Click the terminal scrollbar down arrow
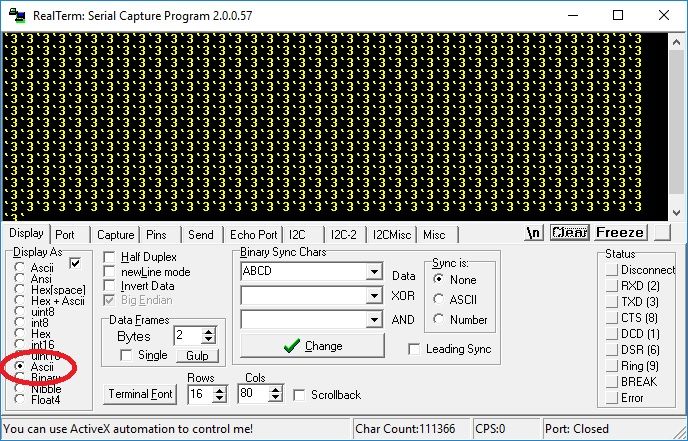Screen dimensions: 688x441 tap(676, 212)
